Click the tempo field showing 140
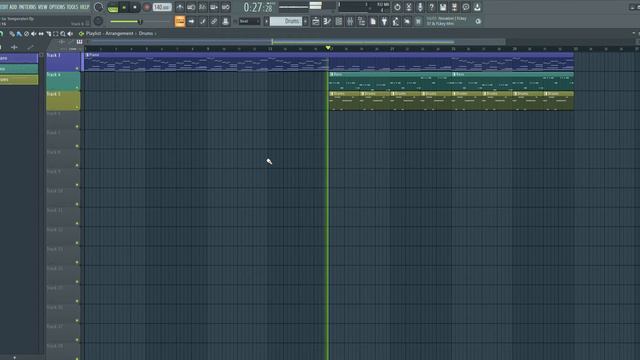The height and width of the screenshot is (360, 640). pos(162,7)
